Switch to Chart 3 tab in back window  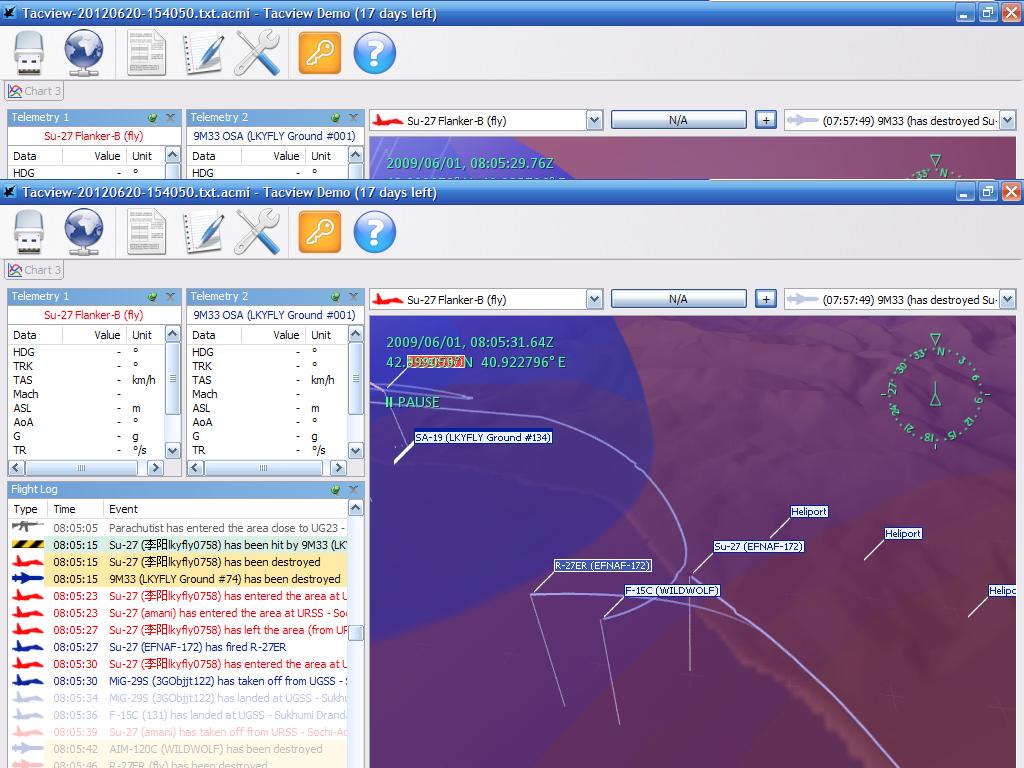click(35, 91)
